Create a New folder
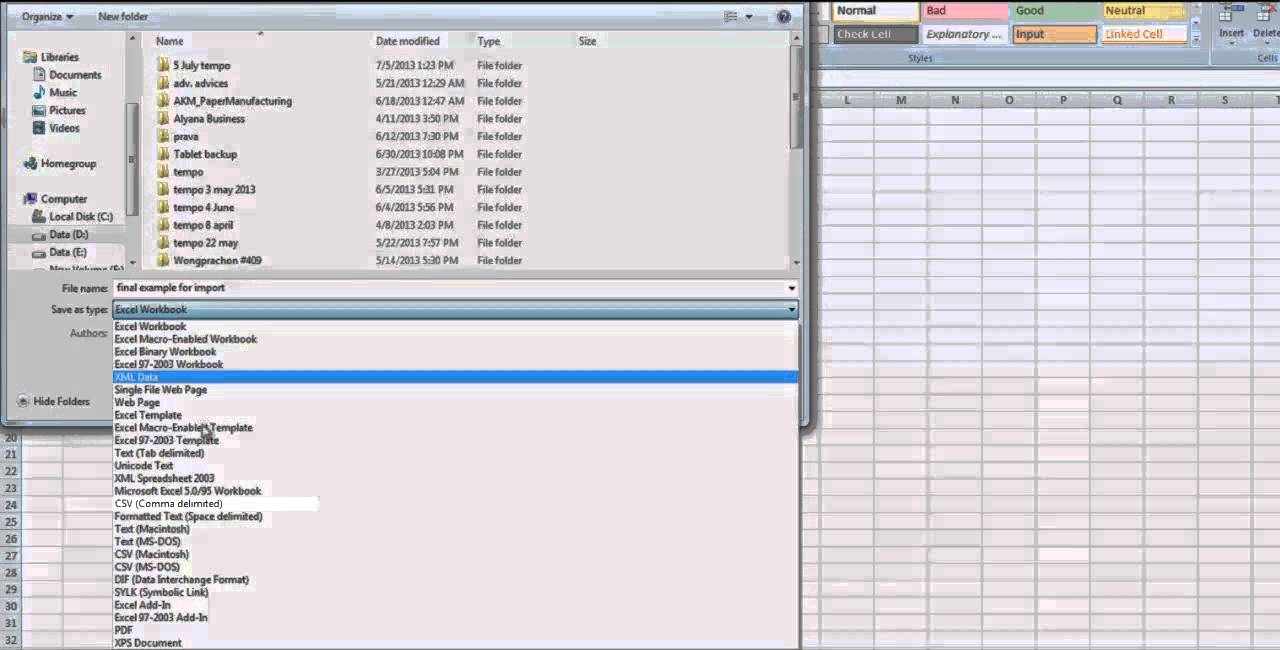Screen dimensions: 1280x650 [x=123, y=17]
